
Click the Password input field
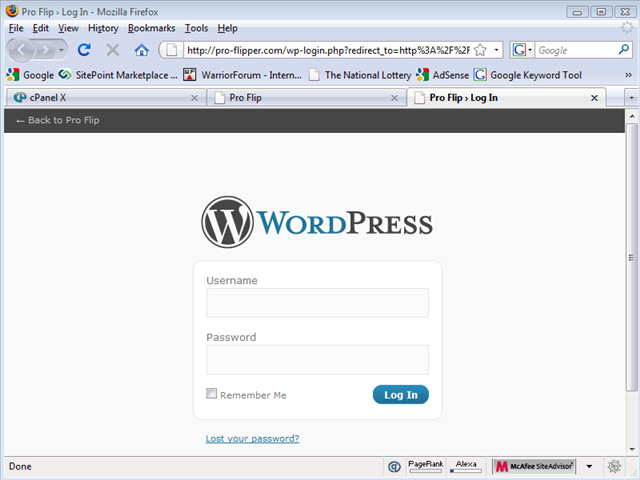(317, 360)
